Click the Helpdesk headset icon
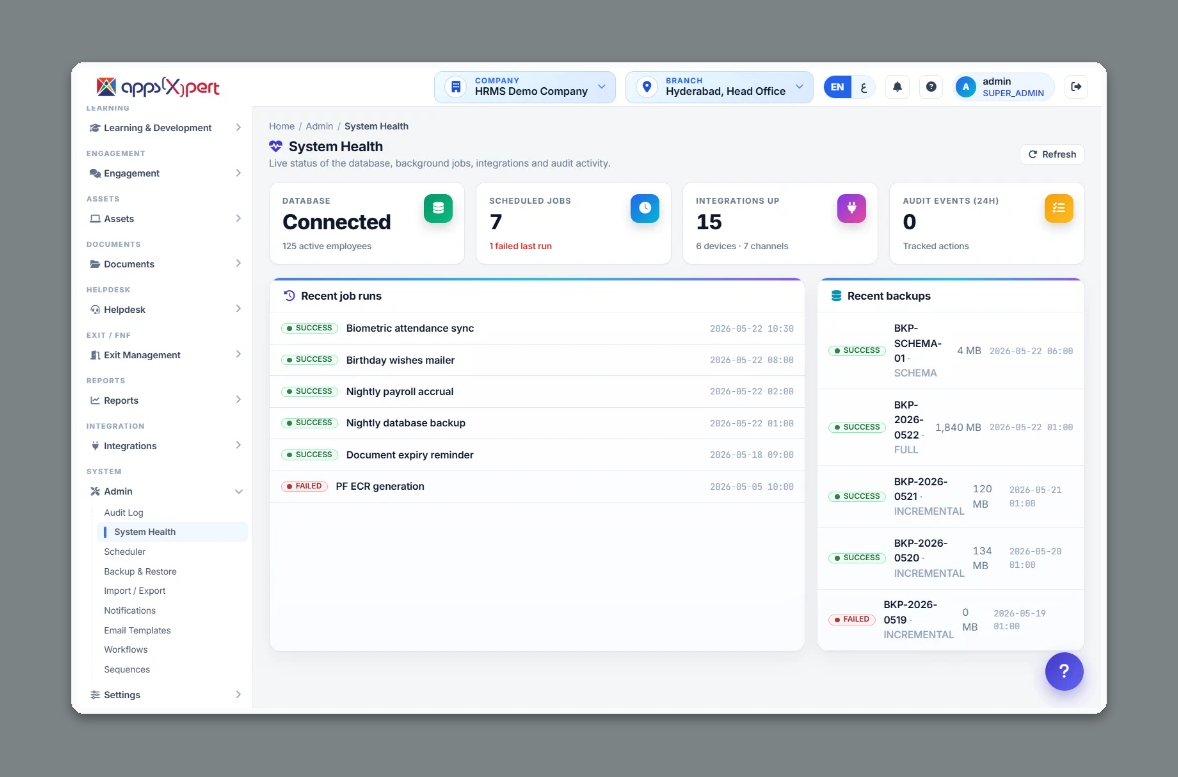Screen dimensions: 1178x777 click(x=95, y=310)
